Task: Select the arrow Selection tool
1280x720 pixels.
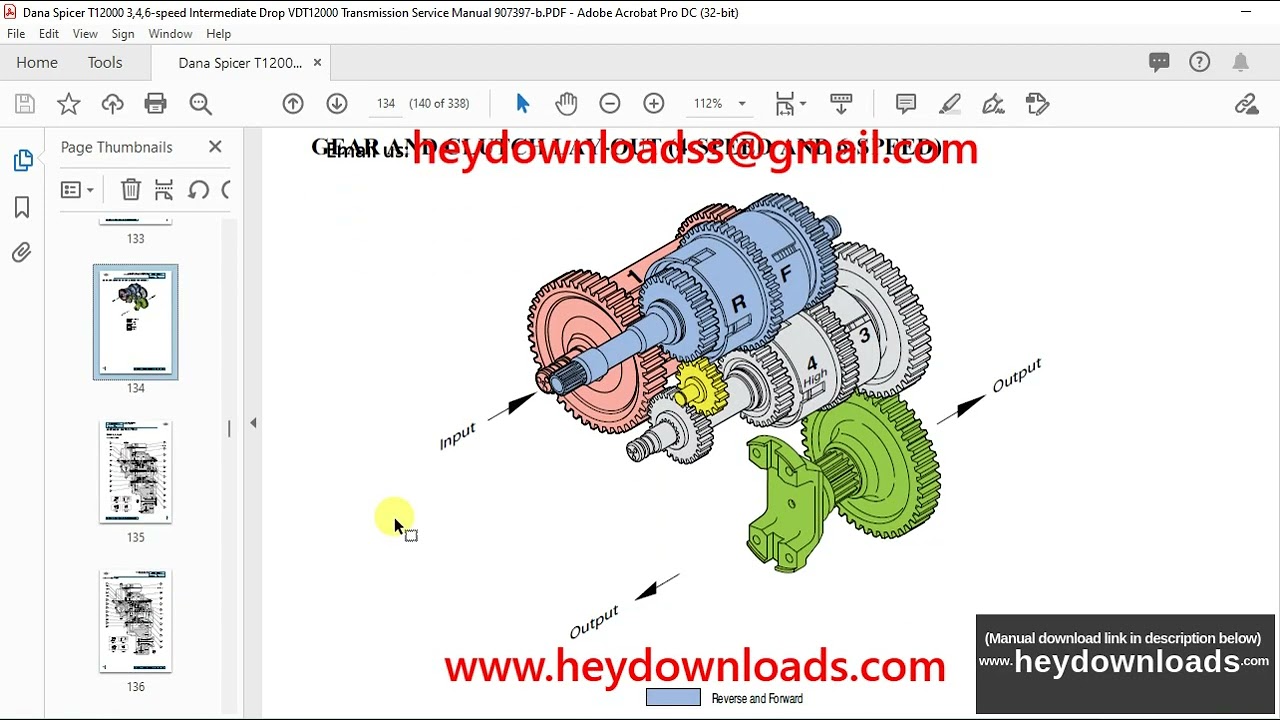Action: click(x=522, y=104)
